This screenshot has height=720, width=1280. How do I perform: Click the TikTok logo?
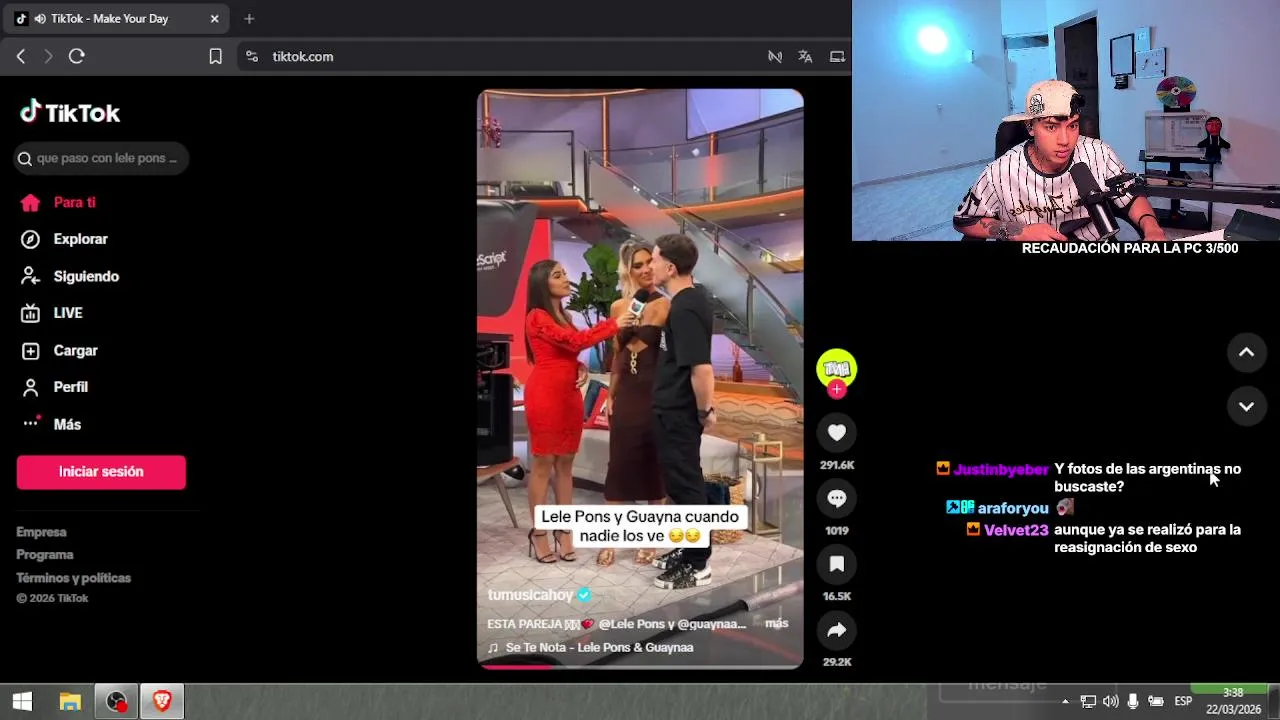(x=70, y=113)
